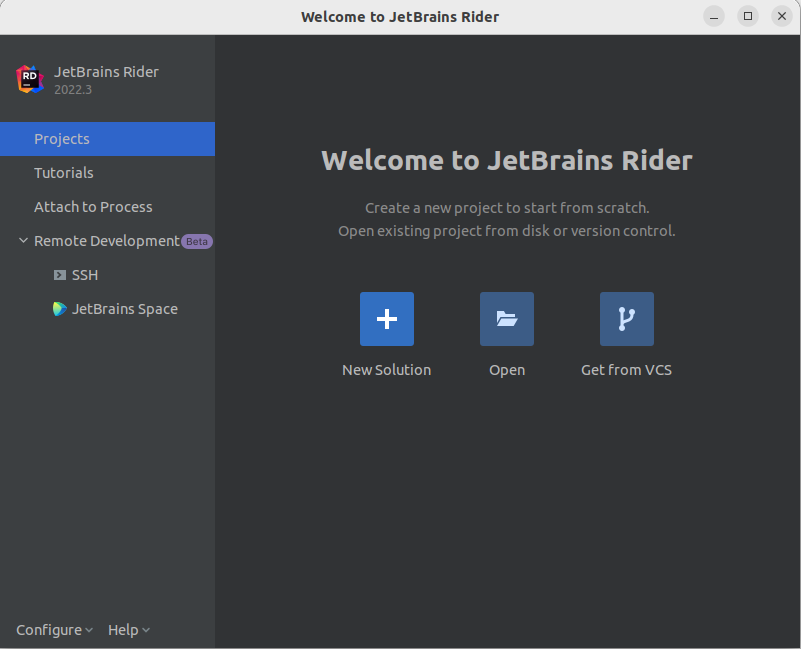The height and width of the screenshot is (649, 801).
Task: Select the SSH label under Remote Development
Action: coord(85,275)
